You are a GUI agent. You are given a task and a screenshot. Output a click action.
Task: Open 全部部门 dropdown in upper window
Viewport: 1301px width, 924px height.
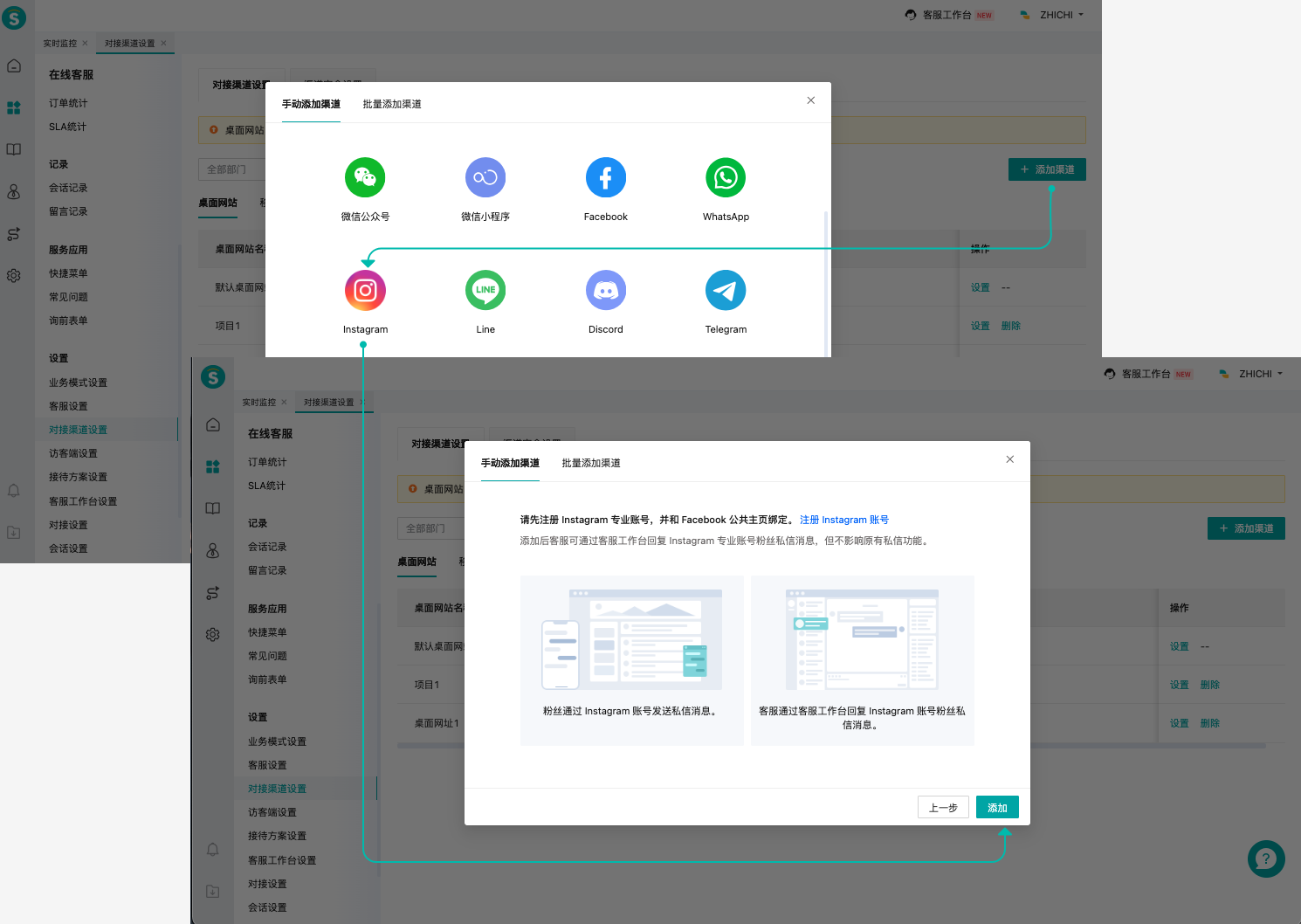click(231, 169)
